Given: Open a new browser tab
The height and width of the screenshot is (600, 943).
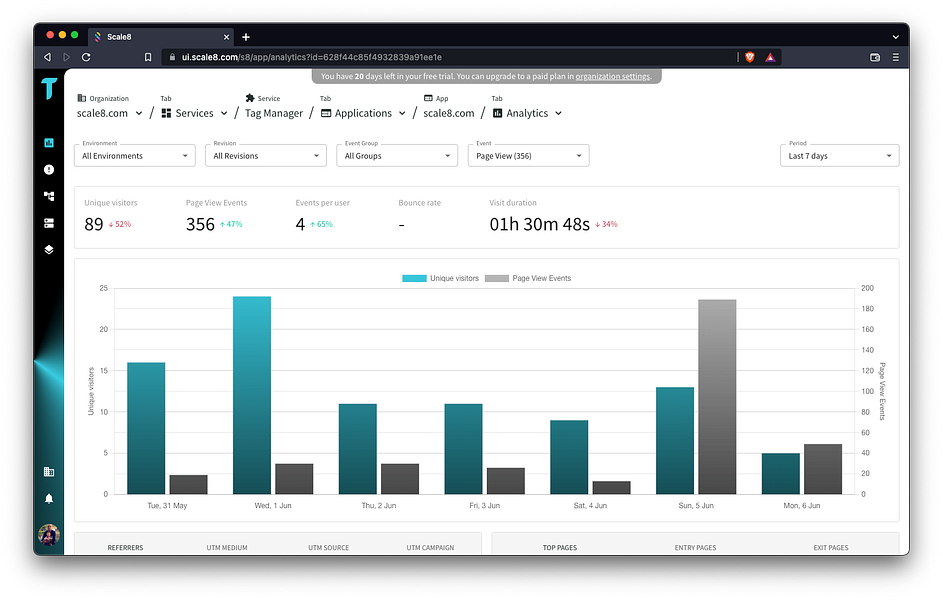Looking at the screenshot, I should click(246, 37).
